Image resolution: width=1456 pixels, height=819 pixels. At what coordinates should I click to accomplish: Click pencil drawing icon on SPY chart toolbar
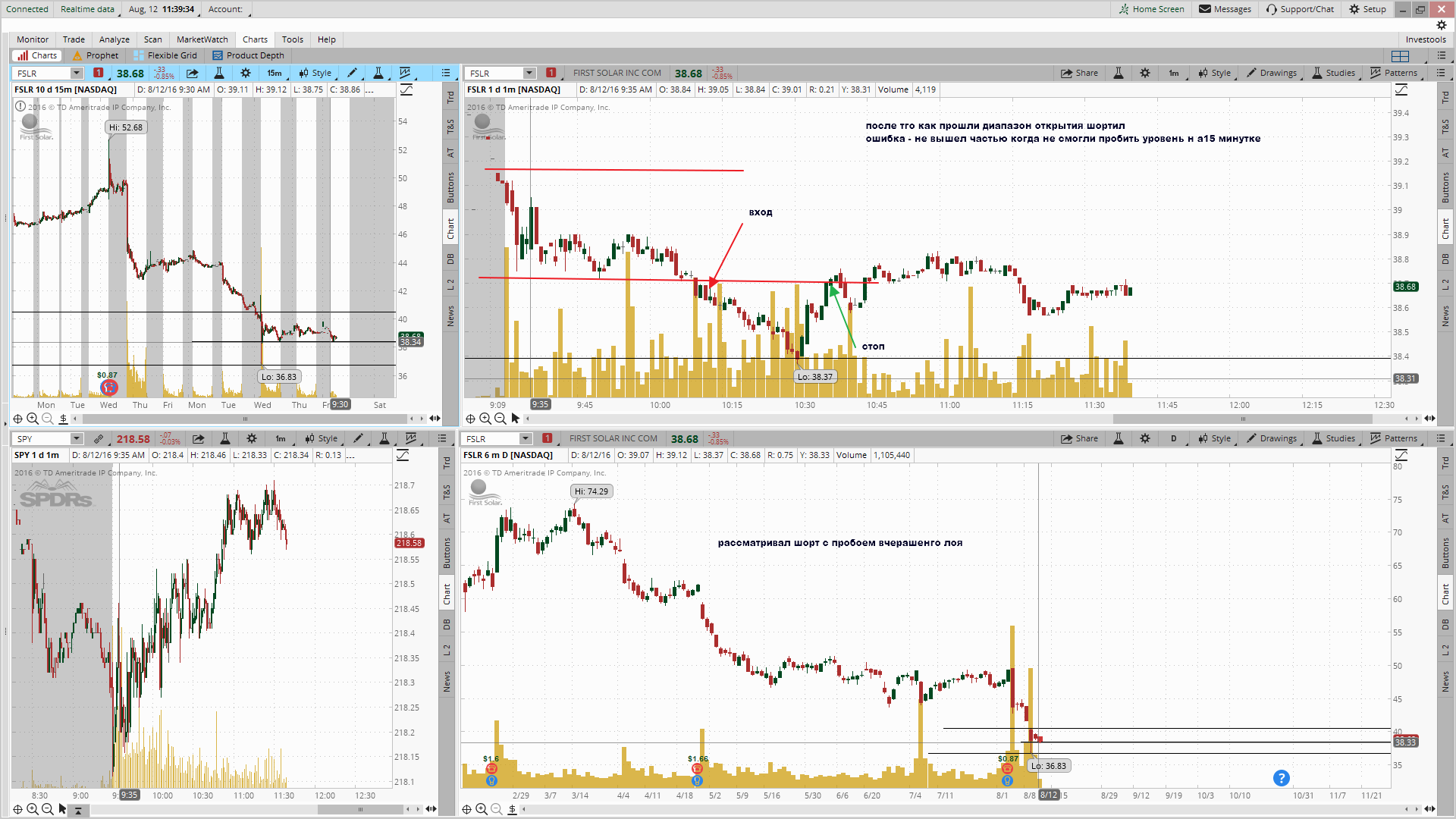point(358,439)
